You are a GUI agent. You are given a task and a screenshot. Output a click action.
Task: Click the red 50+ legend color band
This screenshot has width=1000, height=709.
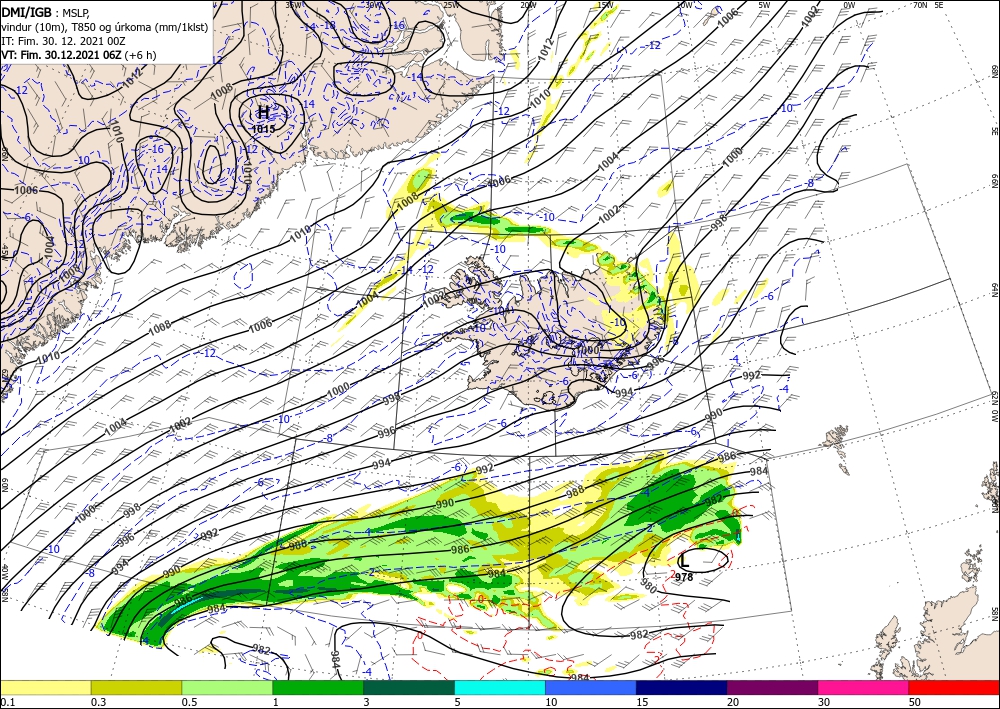(x=954, y=687)
